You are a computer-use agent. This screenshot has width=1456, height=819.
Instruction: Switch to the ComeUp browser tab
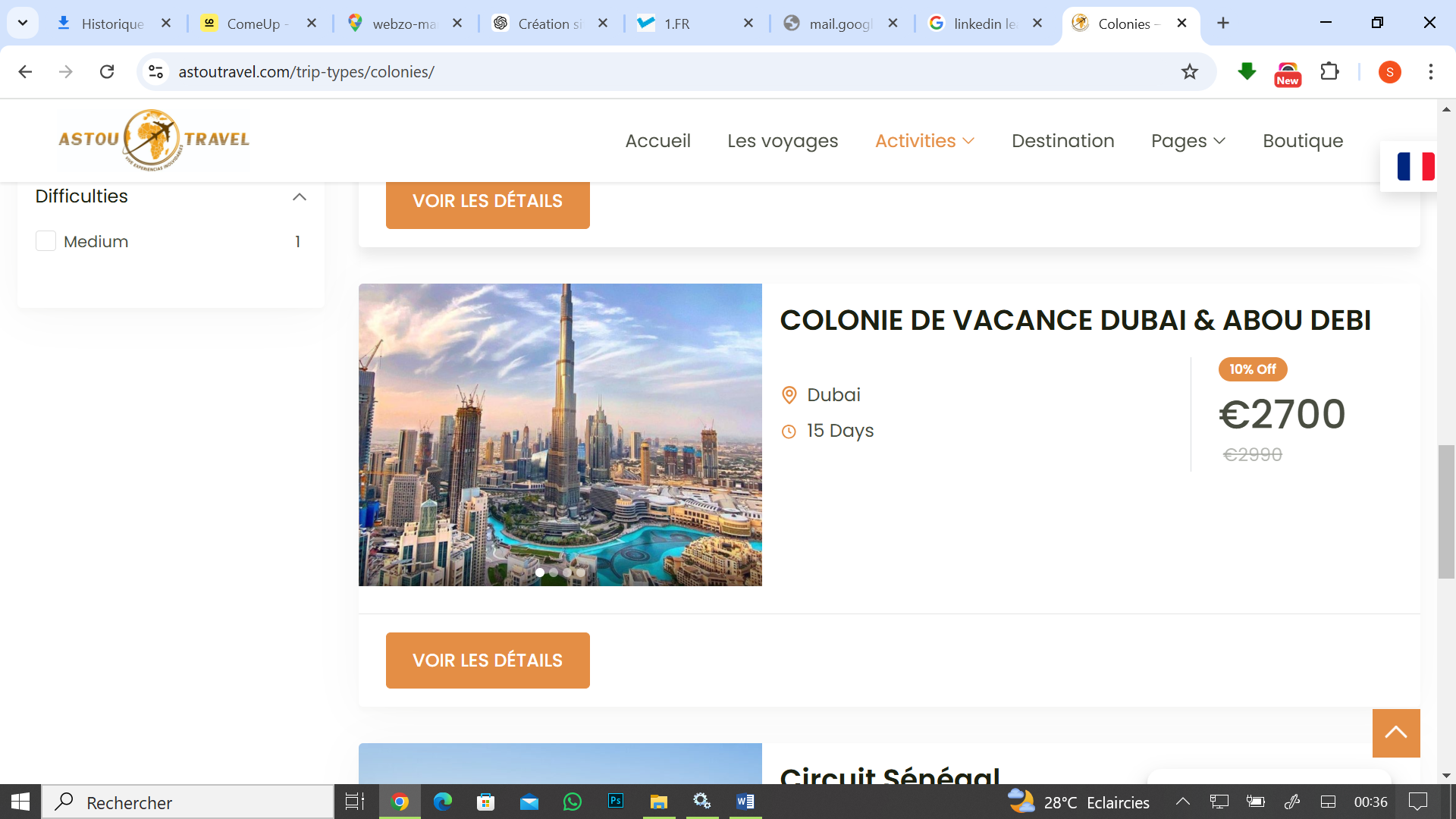(254, 24)
